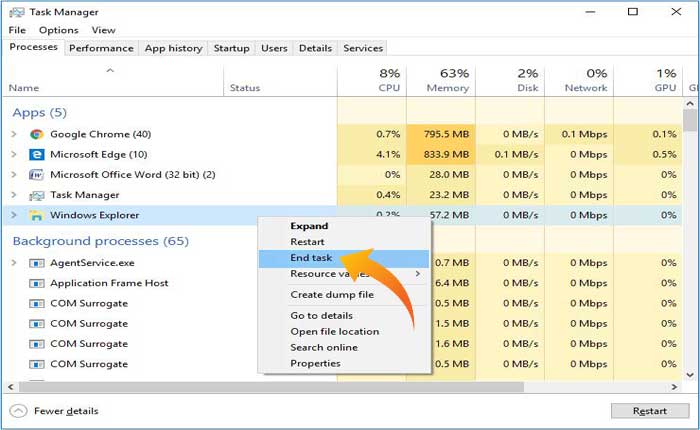This screenshot has height=430, width=700.
Task: Click the Task Manager icon in the Apps list
Action: coord(37,195)
